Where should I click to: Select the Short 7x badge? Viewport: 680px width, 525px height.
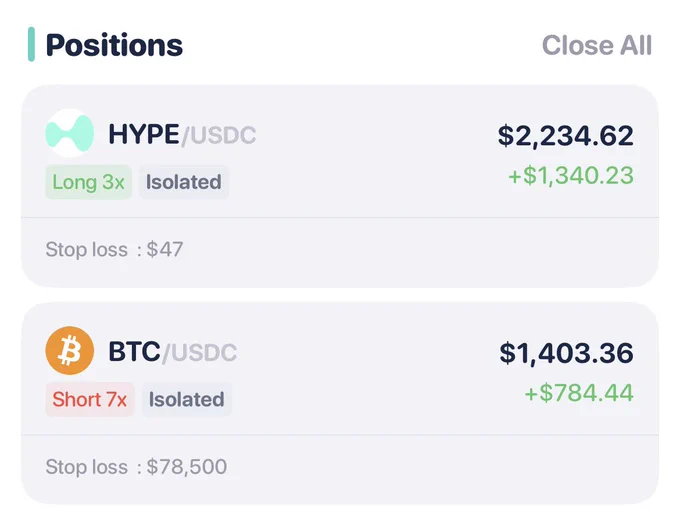pos(90,399)
